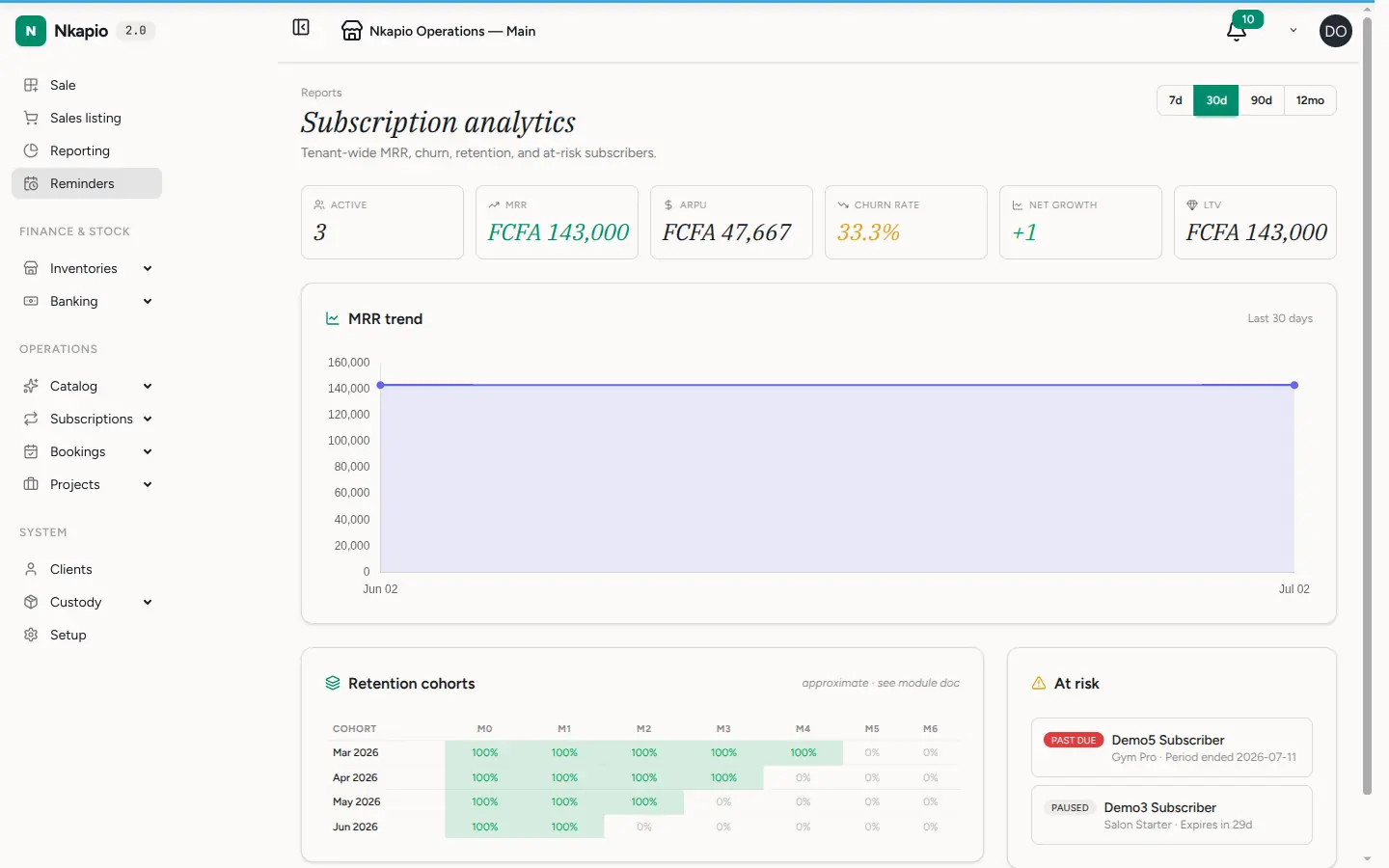Click the At risk warning triangle icon
The width and height of the screenshot is (1389, 868).
[1039, 683]
